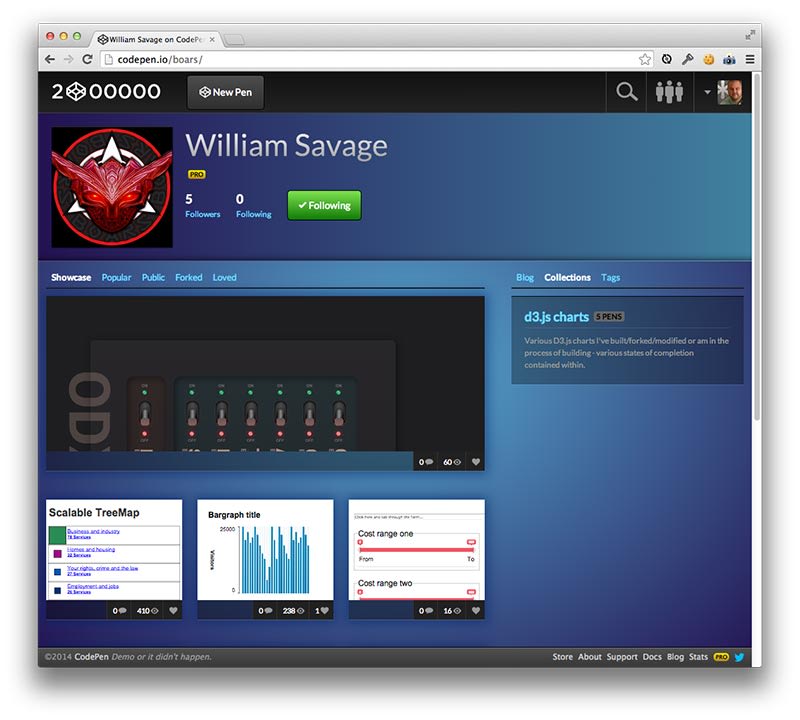The image size is (800, 720).
Task: Love the featured pen with heart icon
Action: (x=476, y=462)
